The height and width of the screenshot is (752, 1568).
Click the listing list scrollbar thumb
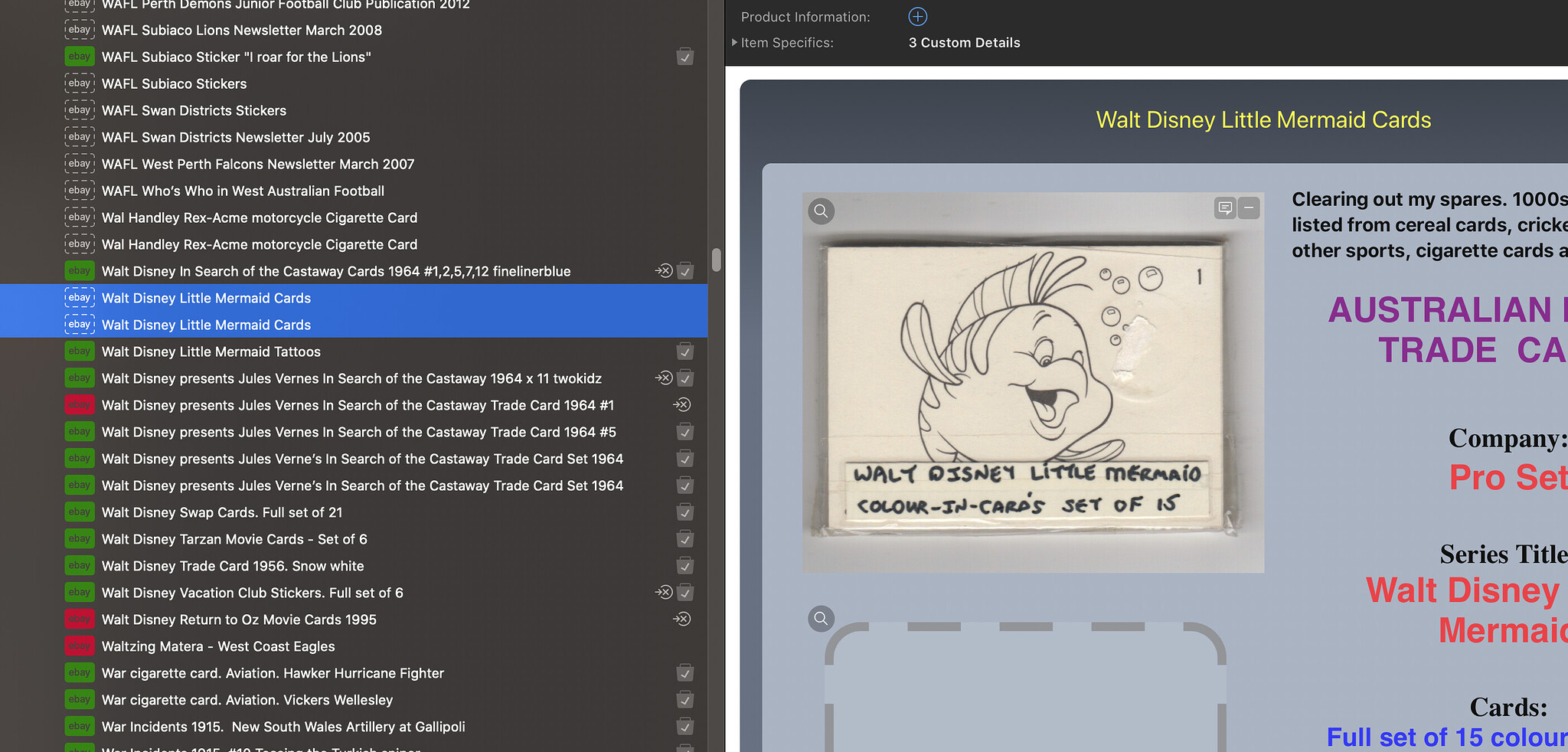tap(716, 260)
